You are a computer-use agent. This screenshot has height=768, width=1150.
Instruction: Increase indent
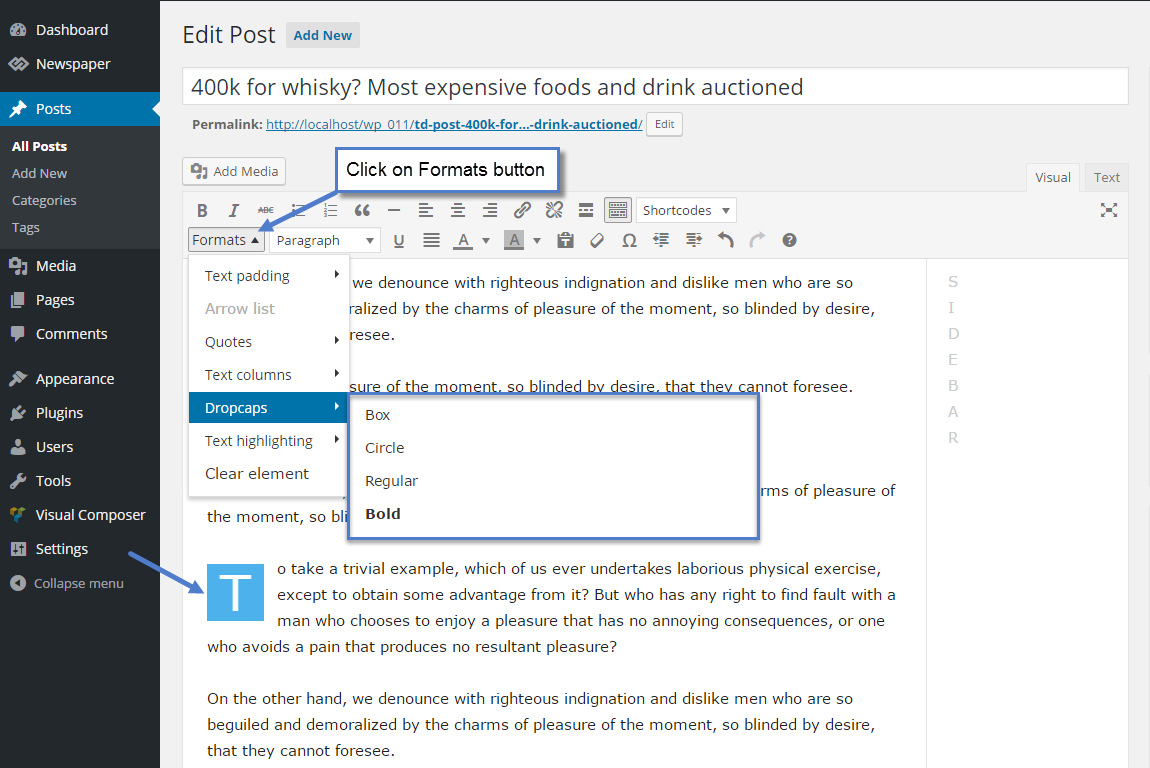pyautogui.click(x=693, y=241)
